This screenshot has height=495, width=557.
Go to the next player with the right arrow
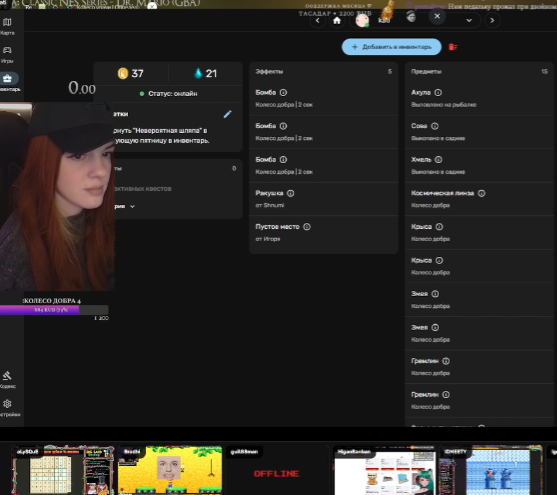coord(492,21)
